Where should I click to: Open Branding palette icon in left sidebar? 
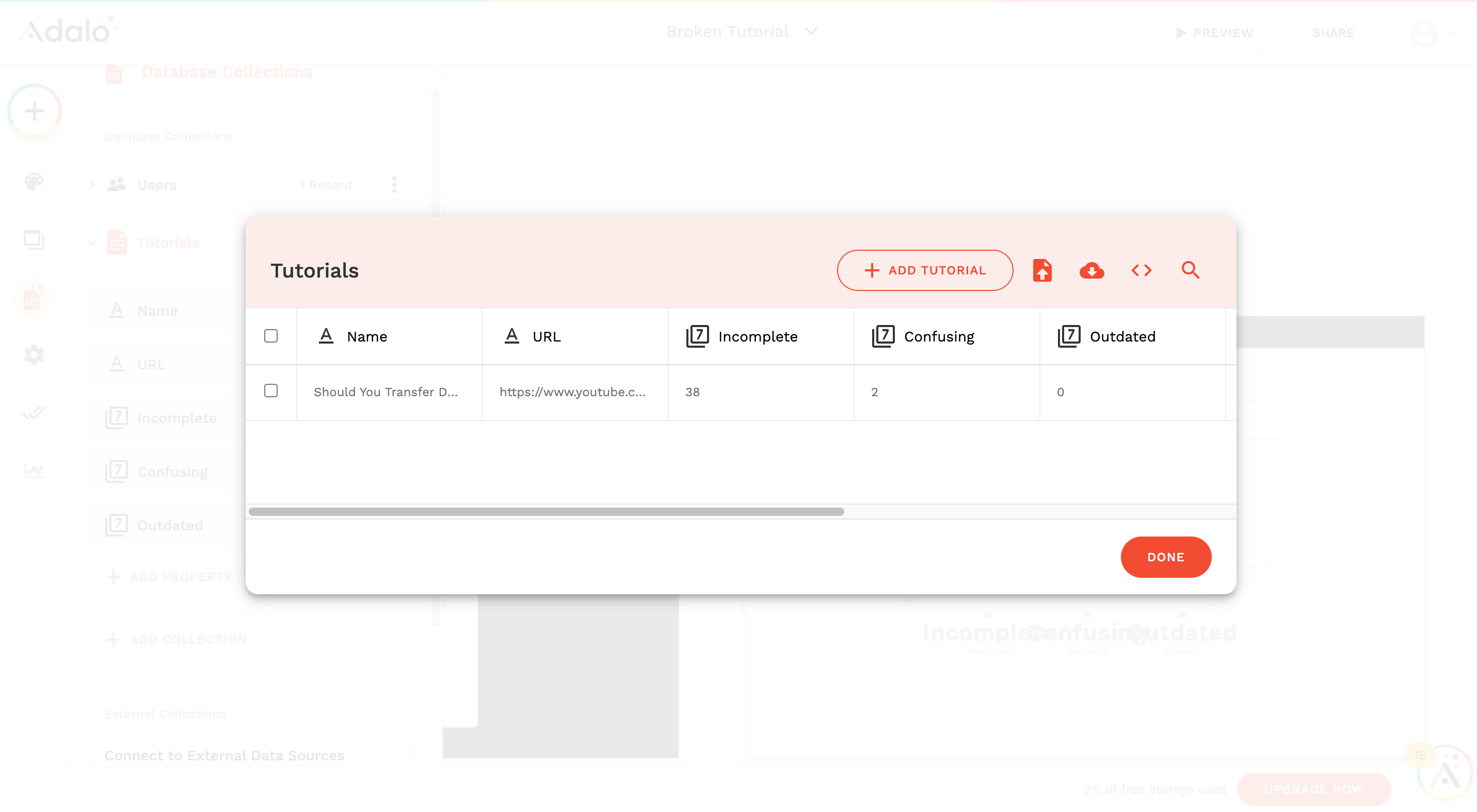[x=34, y=182]
